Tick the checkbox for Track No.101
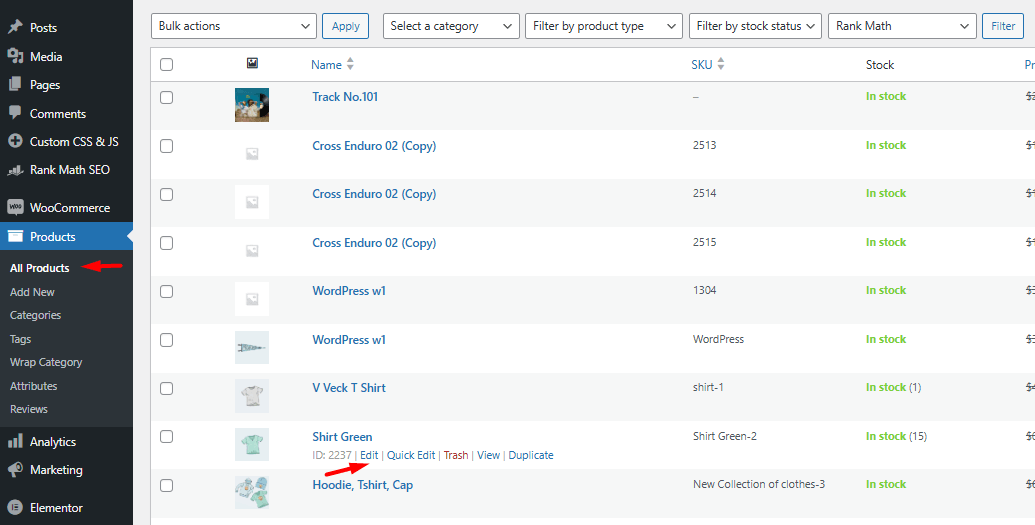The width and height of the screenshot is (1035, 525). 166,98
